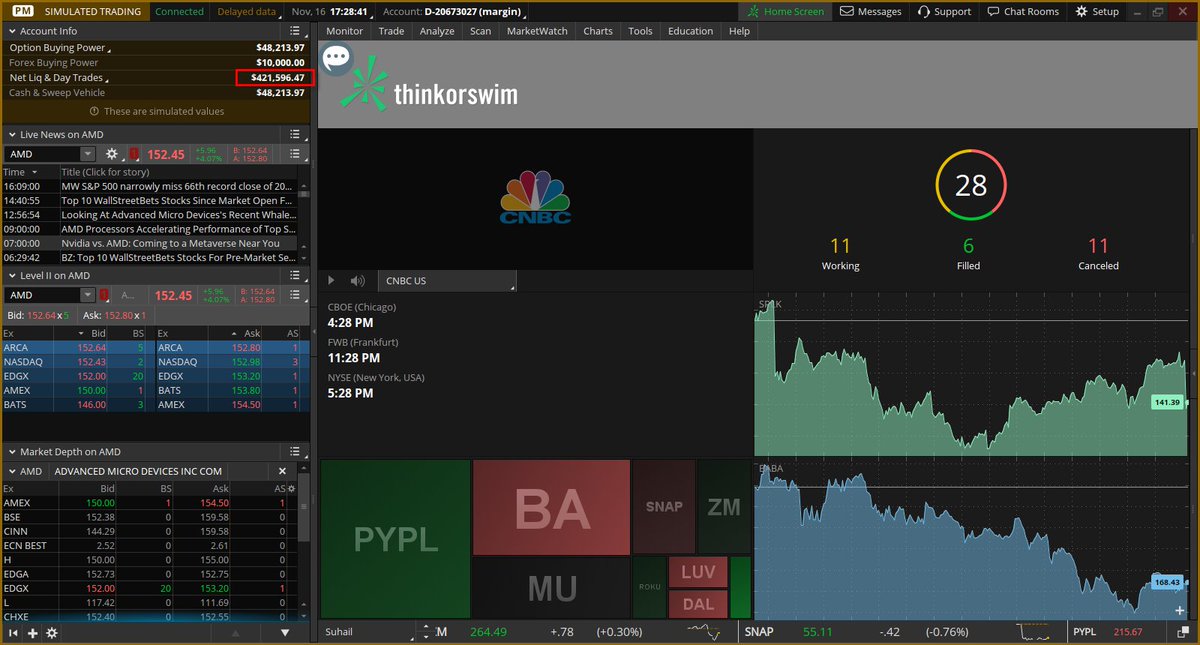Click red link icon in Level II
Viewport: 1200px width, 645px height.
(106, 295)
